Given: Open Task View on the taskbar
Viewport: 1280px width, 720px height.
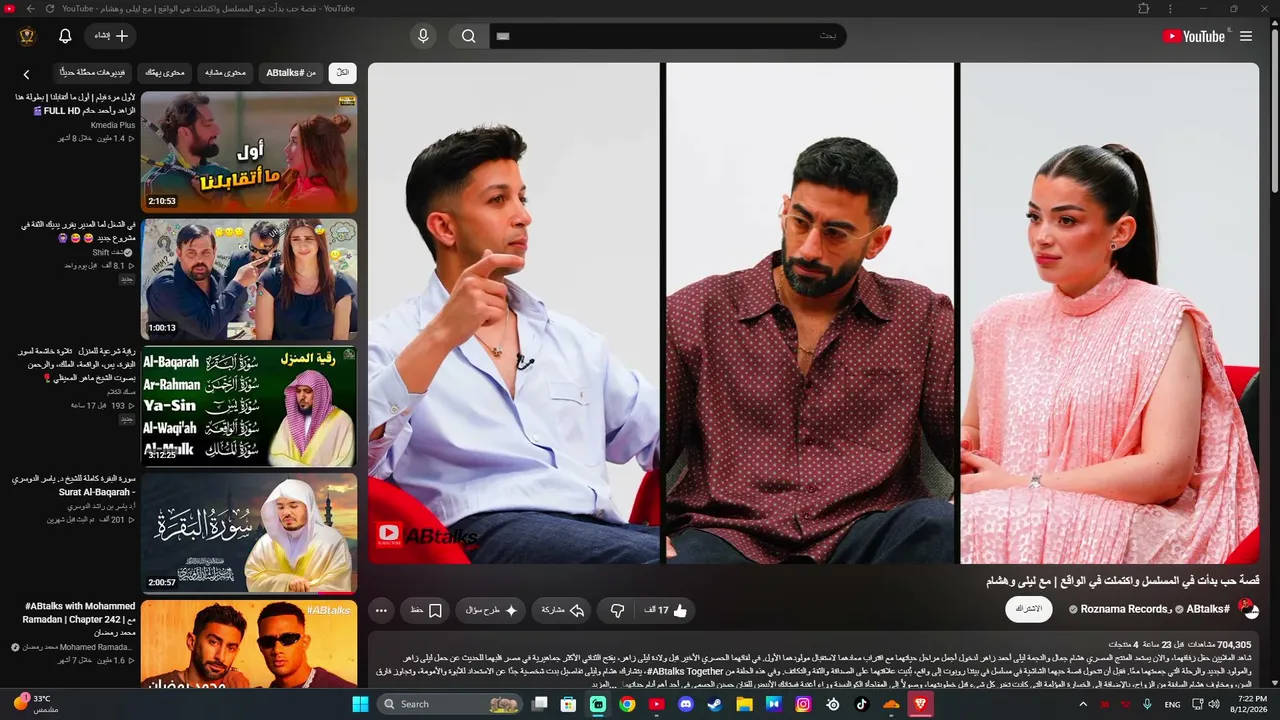Looking at the screenshot, I should point(539,704).
